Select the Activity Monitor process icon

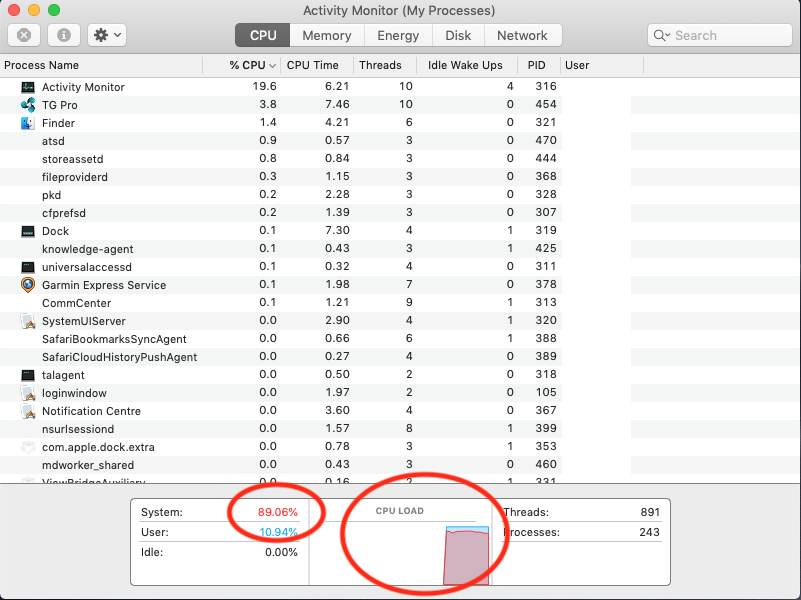(x=28, y=87)
